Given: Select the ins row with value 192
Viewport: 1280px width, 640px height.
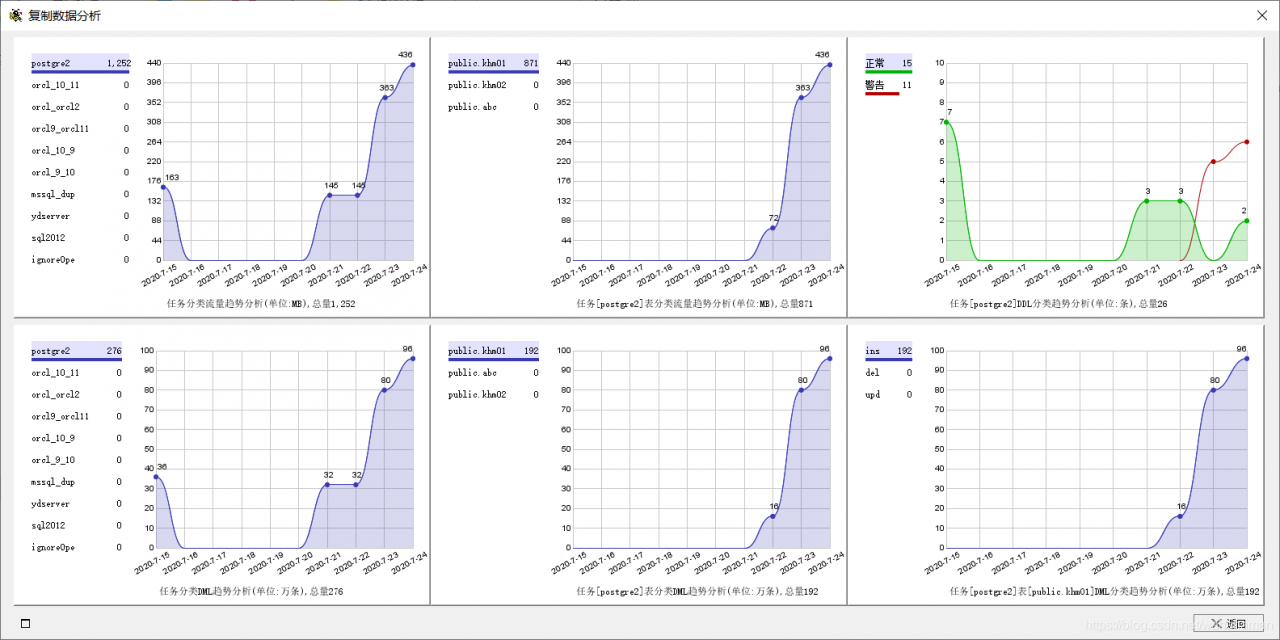Looking at the screenshot, I should 888,351.
